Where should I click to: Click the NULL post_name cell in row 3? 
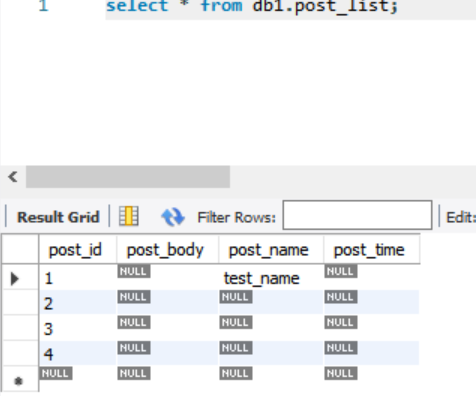(x=271, y=328)
